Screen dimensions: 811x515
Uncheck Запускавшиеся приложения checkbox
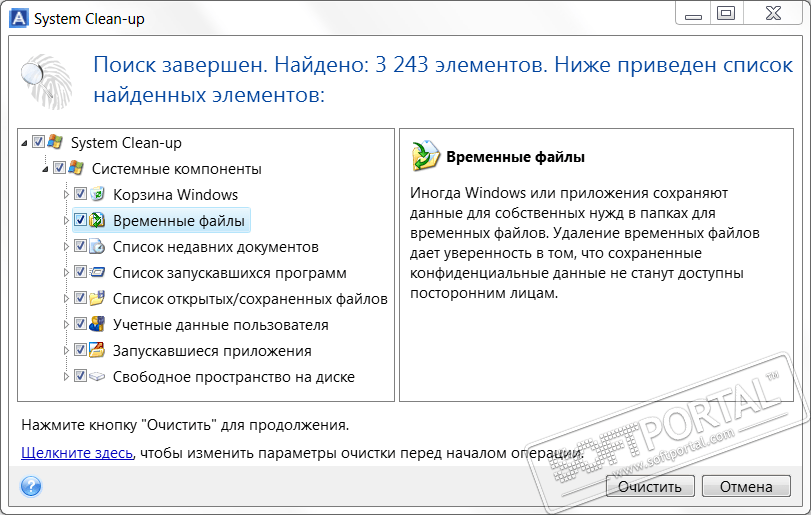pyautogui.click(x=80, y=350)
